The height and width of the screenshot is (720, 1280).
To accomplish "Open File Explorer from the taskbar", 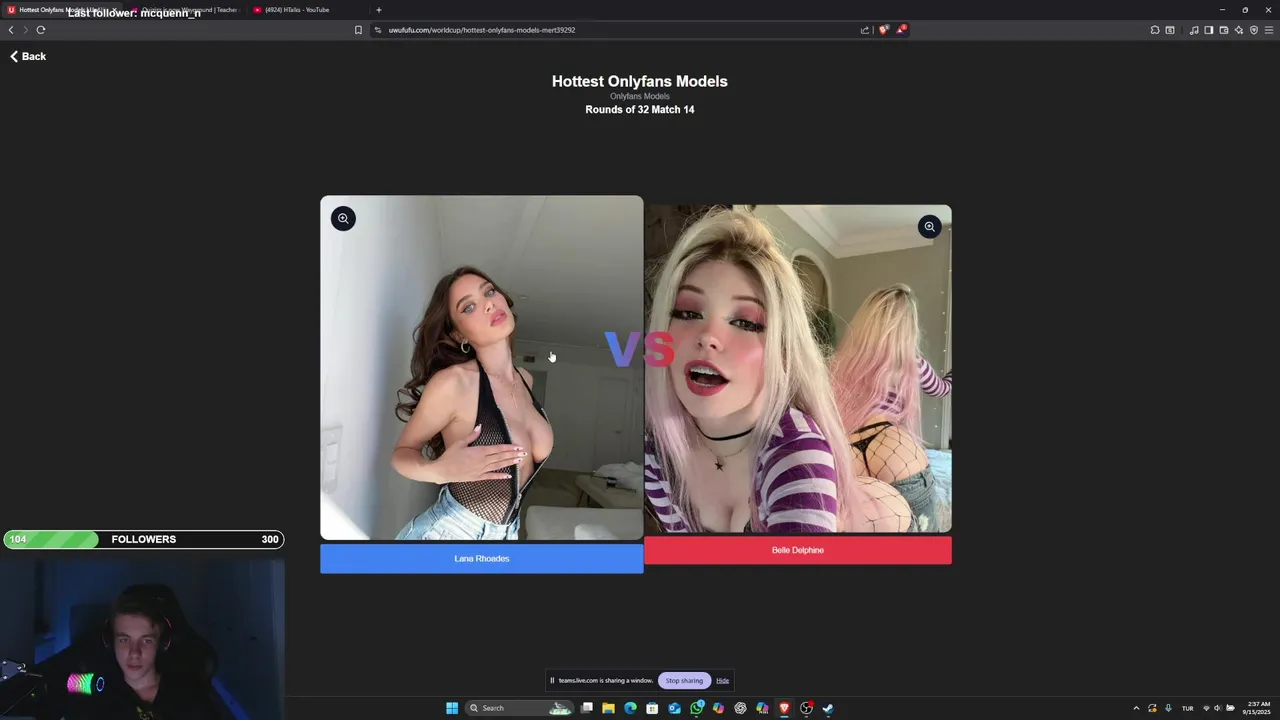I will coord(608,708).
